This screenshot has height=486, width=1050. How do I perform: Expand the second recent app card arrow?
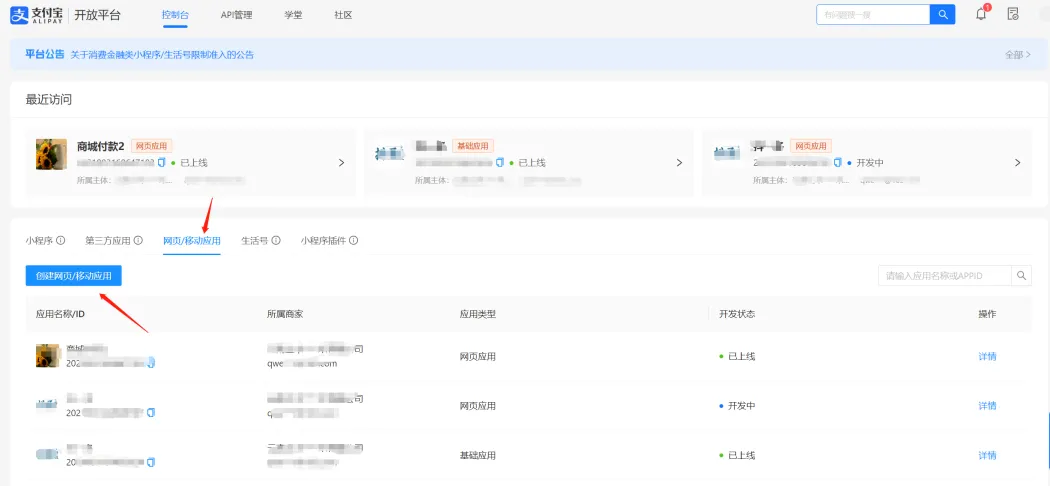pyautogui.click(x=679, y=162)
